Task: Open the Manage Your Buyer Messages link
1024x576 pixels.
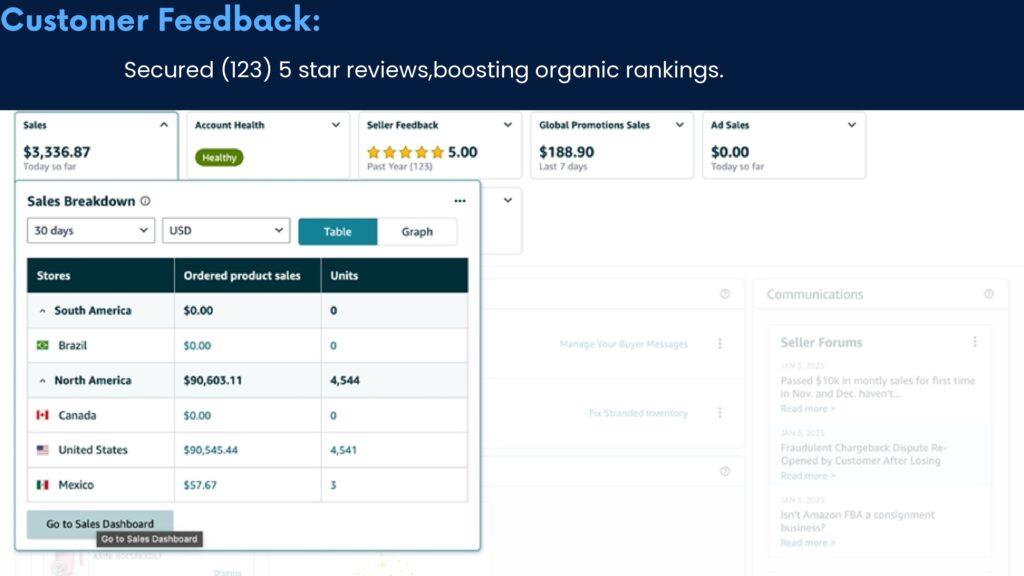Action: 624,344
